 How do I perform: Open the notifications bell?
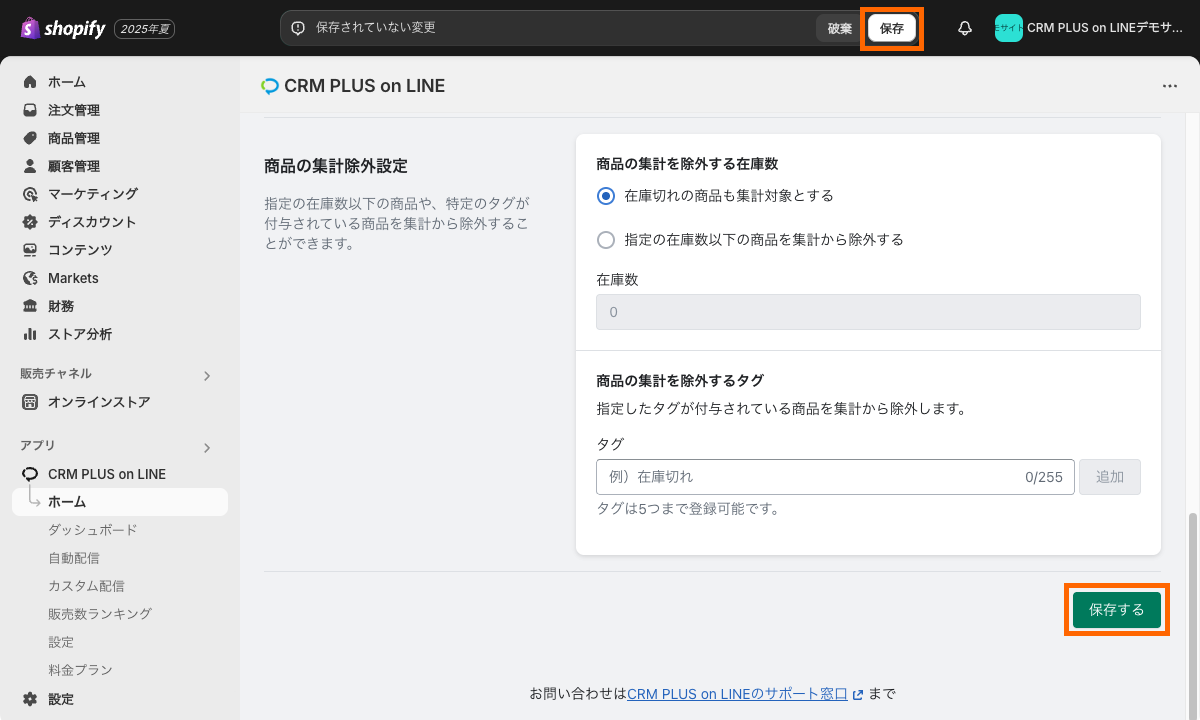(965, 28)
